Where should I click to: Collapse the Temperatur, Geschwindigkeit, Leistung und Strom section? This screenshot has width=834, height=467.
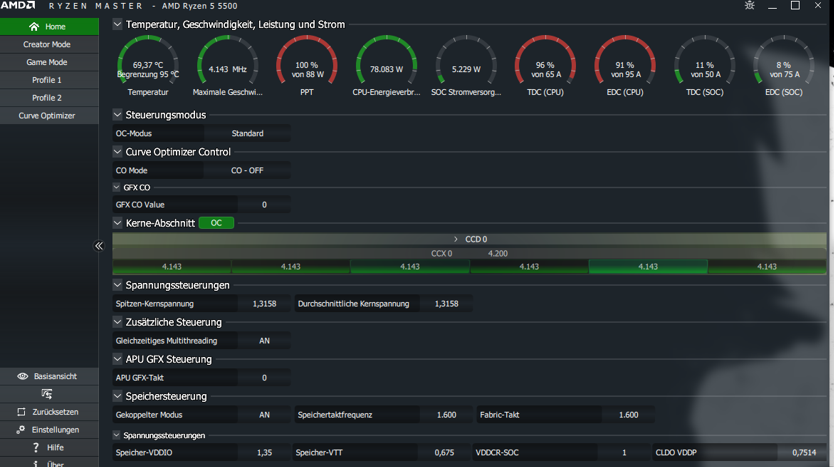point(118,24)
